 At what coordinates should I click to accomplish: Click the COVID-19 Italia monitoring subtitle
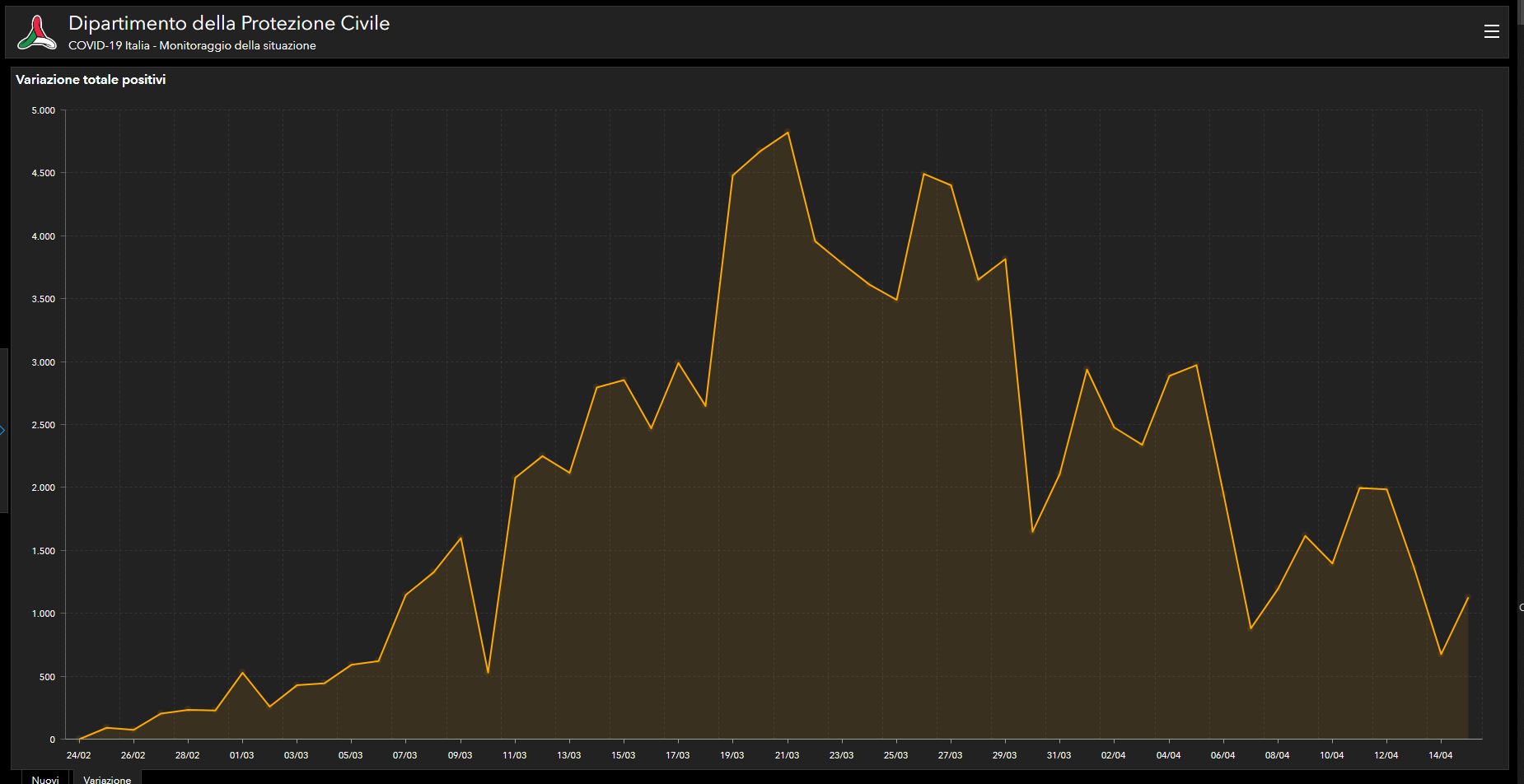[x=192, y=45]
